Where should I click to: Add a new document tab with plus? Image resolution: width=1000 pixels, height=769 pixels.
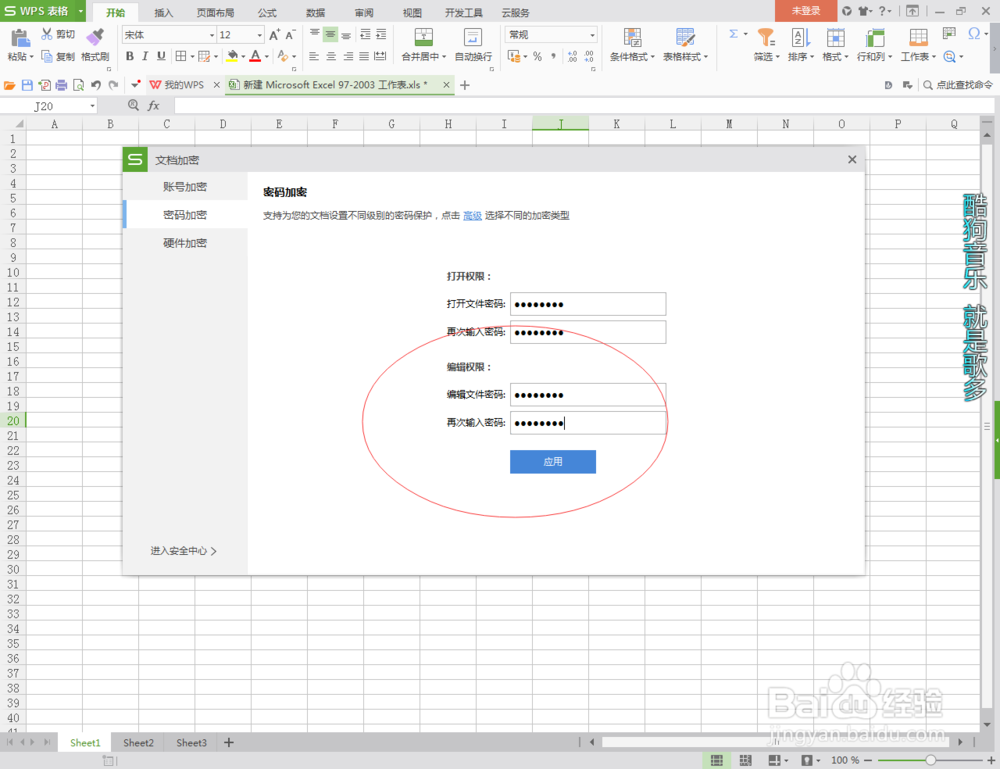click(x=465, y=85)
